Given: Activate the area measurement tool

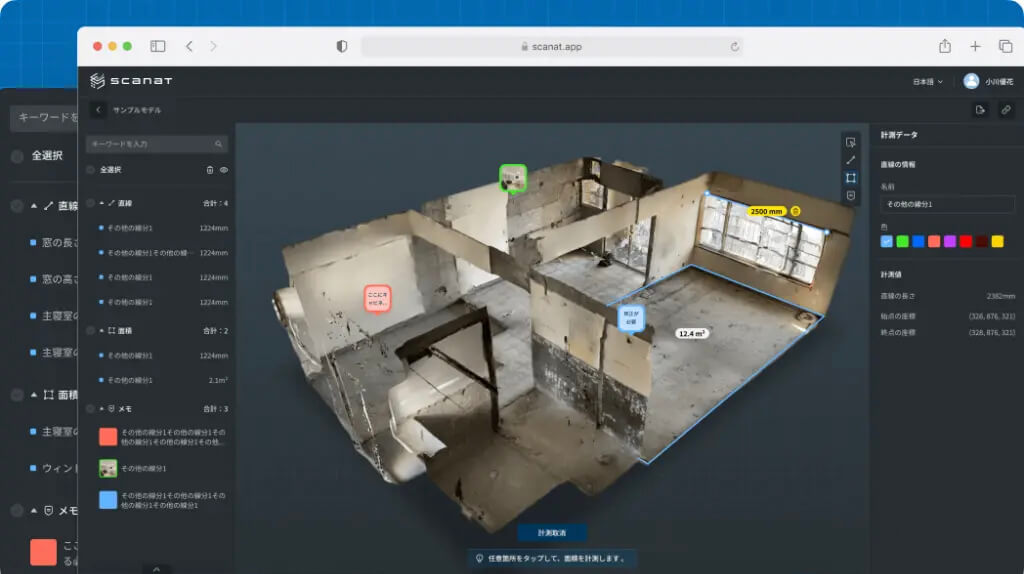Looking at the screenshot, I should 850,177.
